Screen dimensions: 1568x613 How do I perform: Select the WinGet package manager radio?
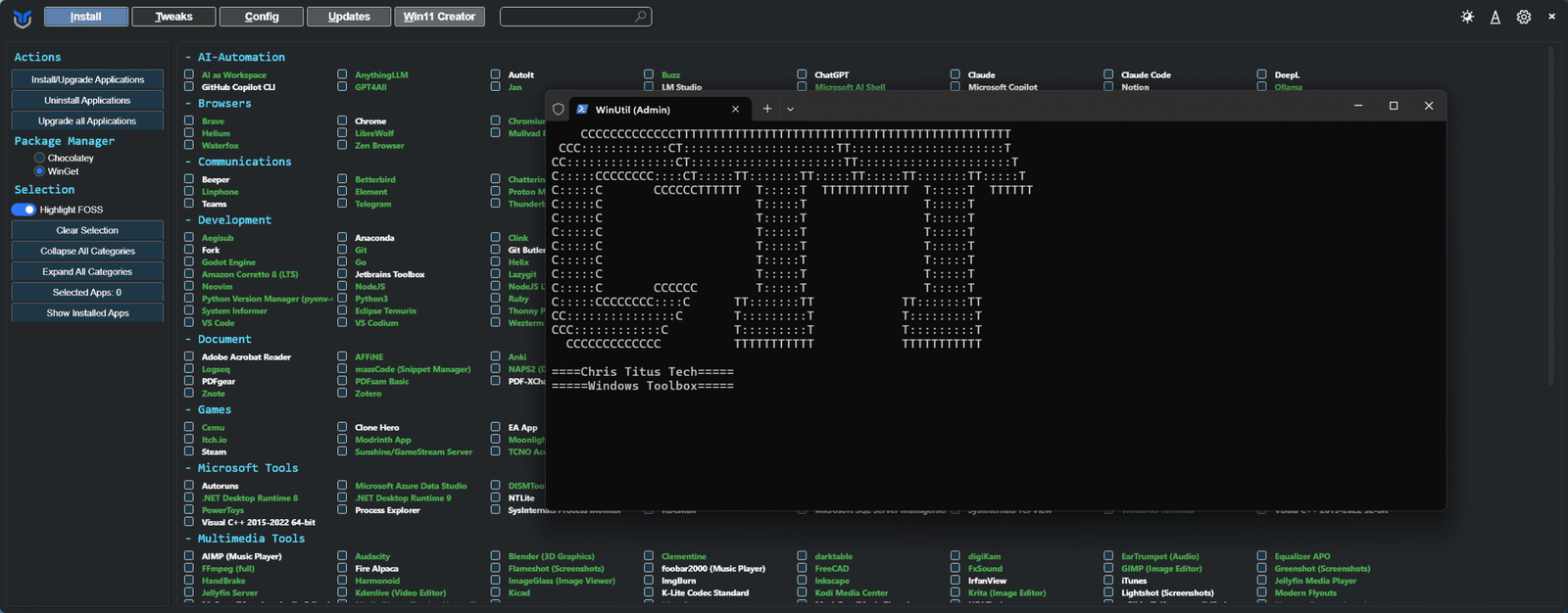click(39, 170)
